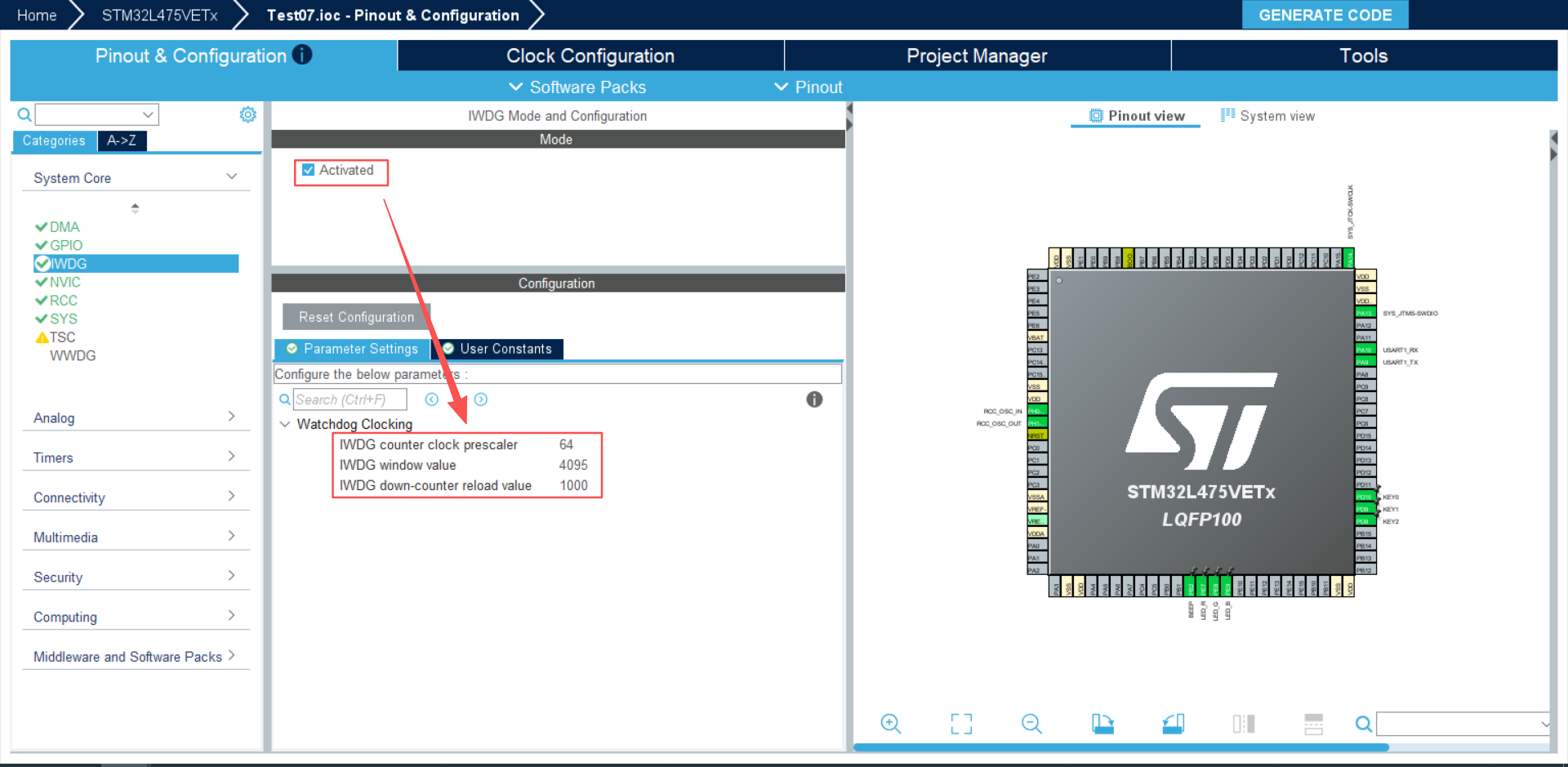Open the Tools tab

[x=1364, y=56]
